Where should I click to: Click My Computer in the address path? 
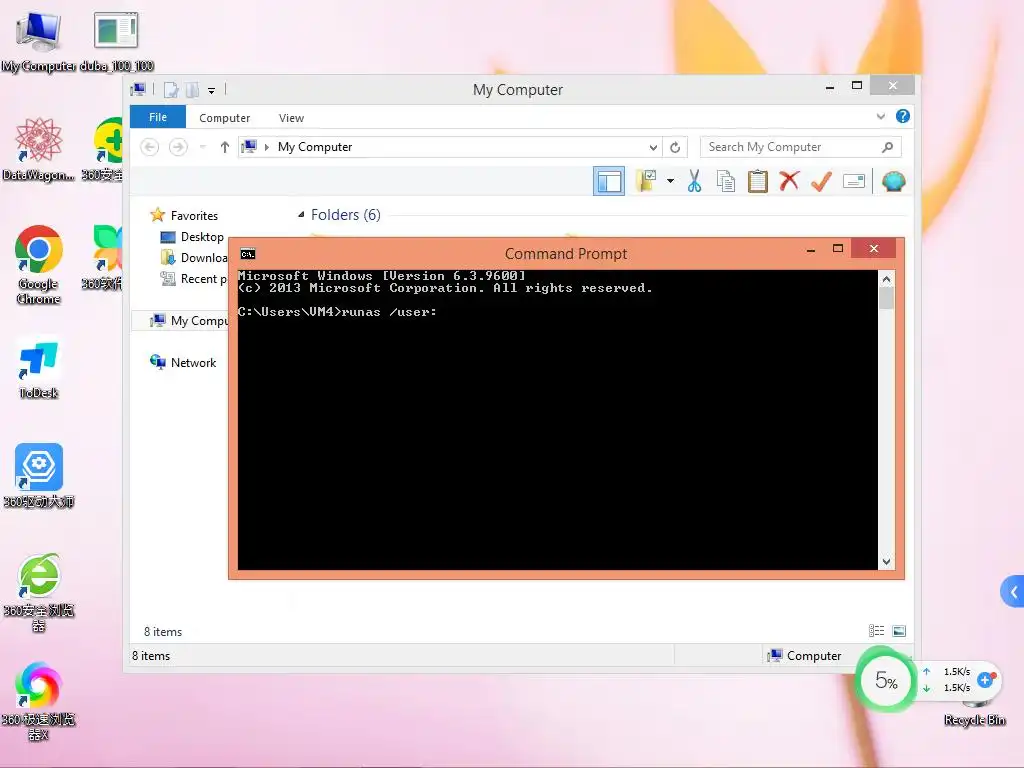click(x=315, y=147)
